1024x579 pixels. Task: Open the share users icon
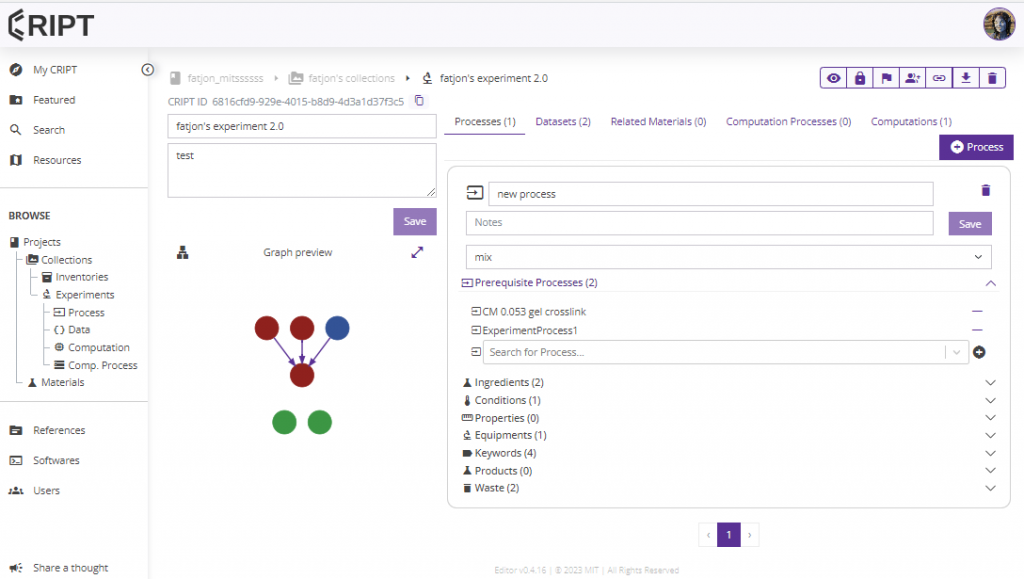coord(912,78)
